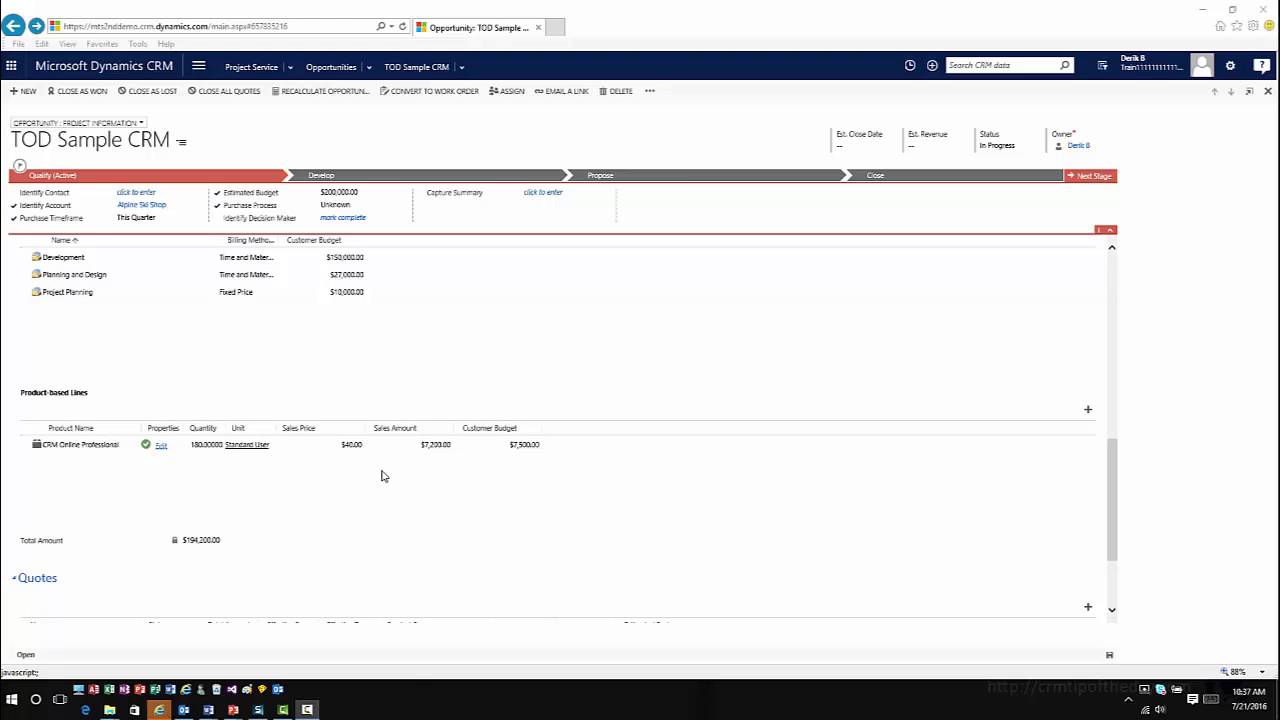This screenshot has width=1280, height=720.
Task: Click Delete command
Action: click(x=616, y=91)
